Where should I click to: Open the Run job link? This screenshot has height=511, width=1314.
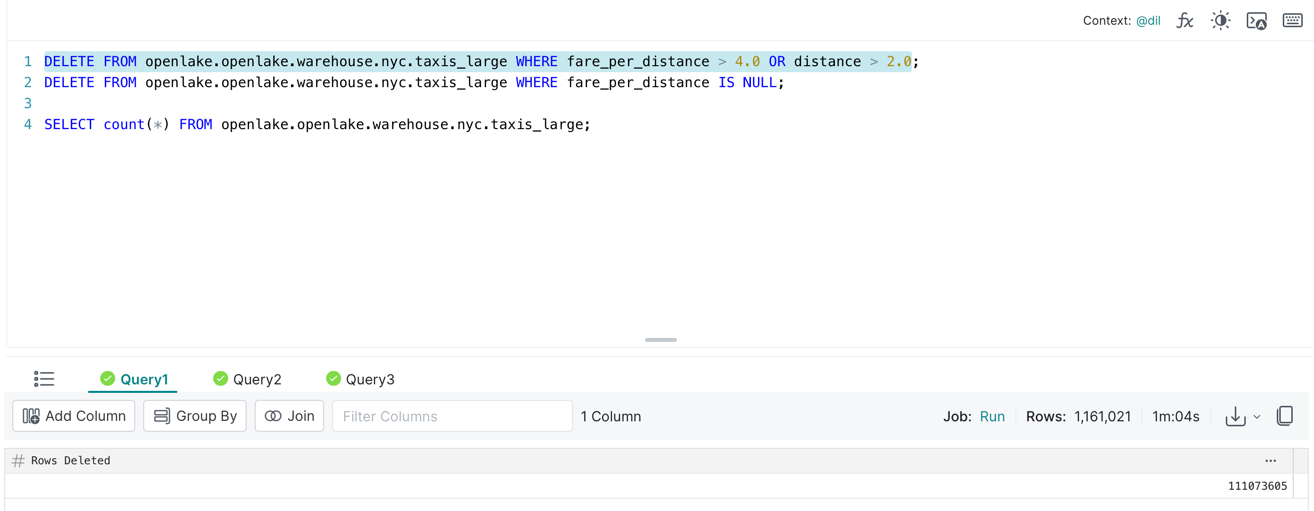992,417
